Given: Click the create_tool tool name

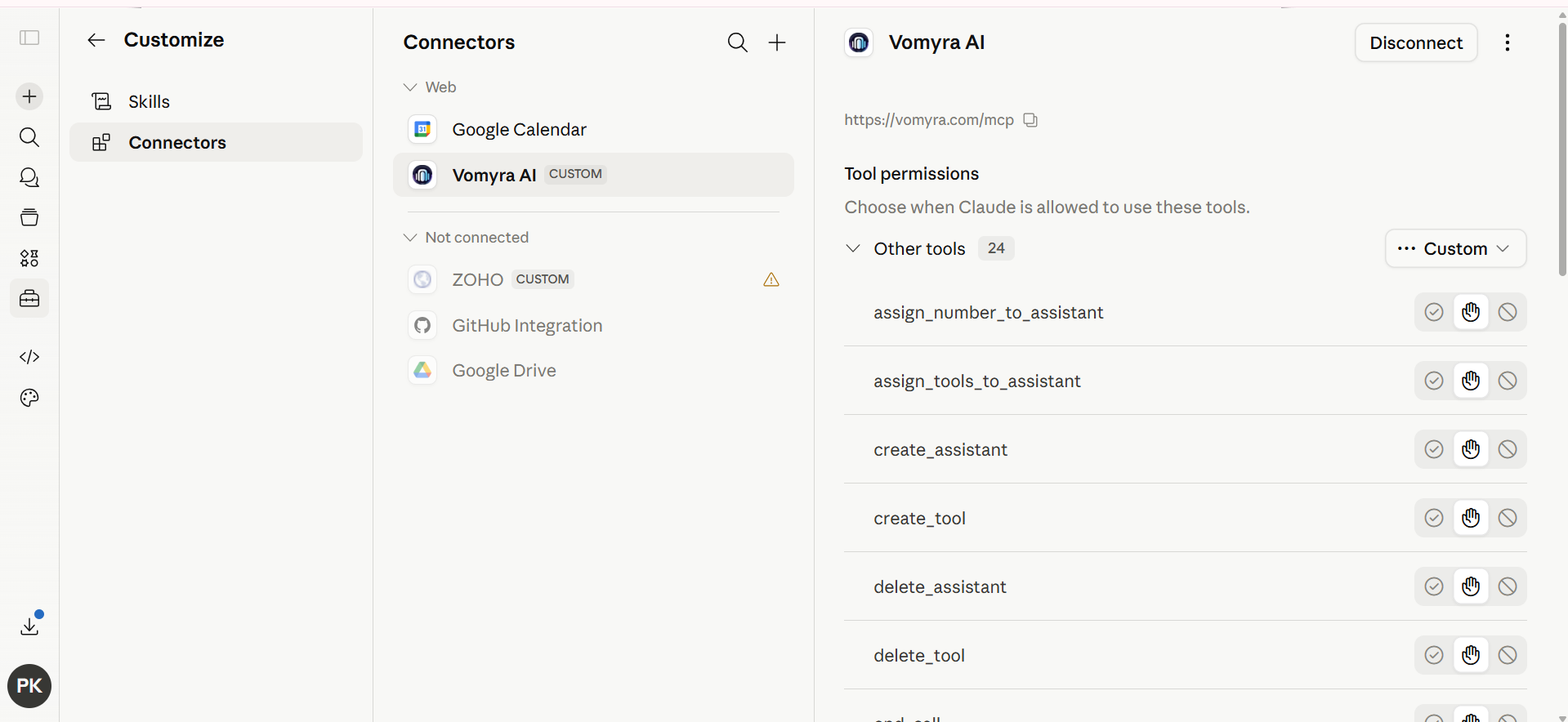Looking at the screenshot, I should pyautogui.click(x=919, y=519).
